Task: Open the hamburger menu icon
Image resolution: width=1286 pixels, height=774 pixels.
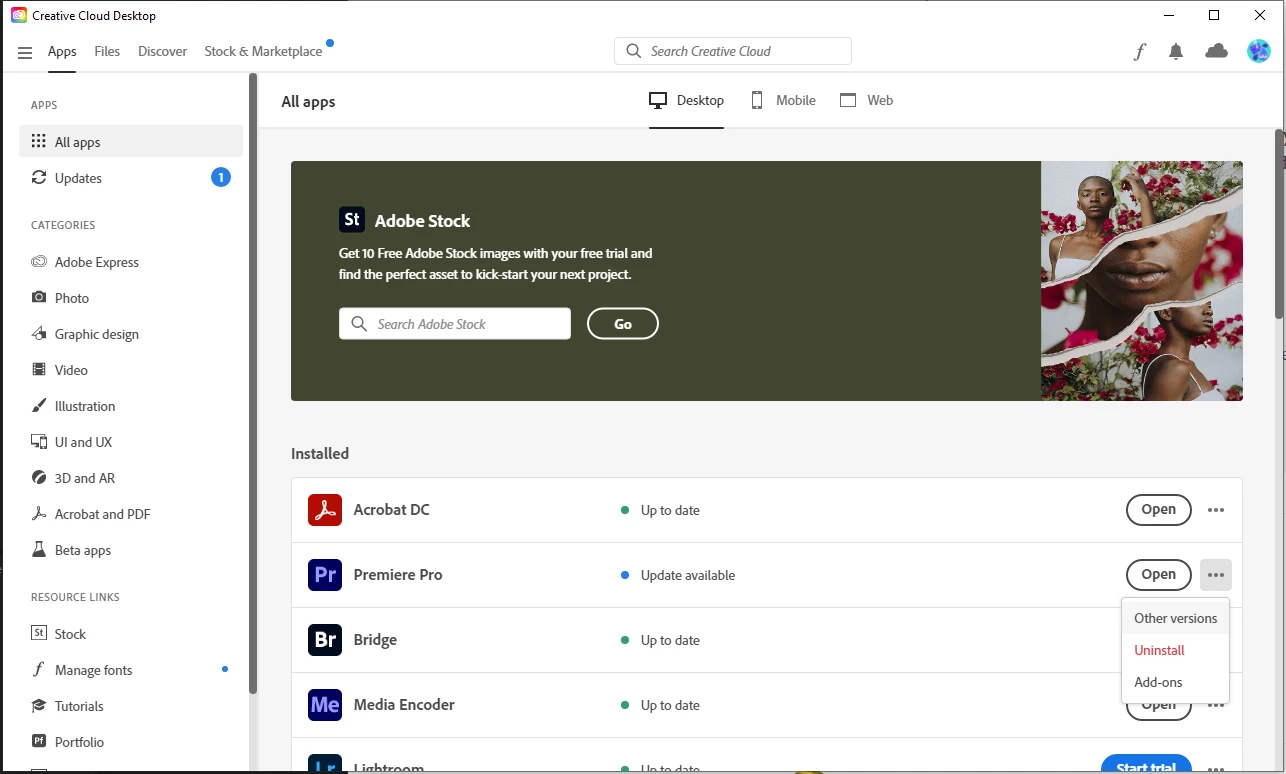Action: tap(25, 52)
